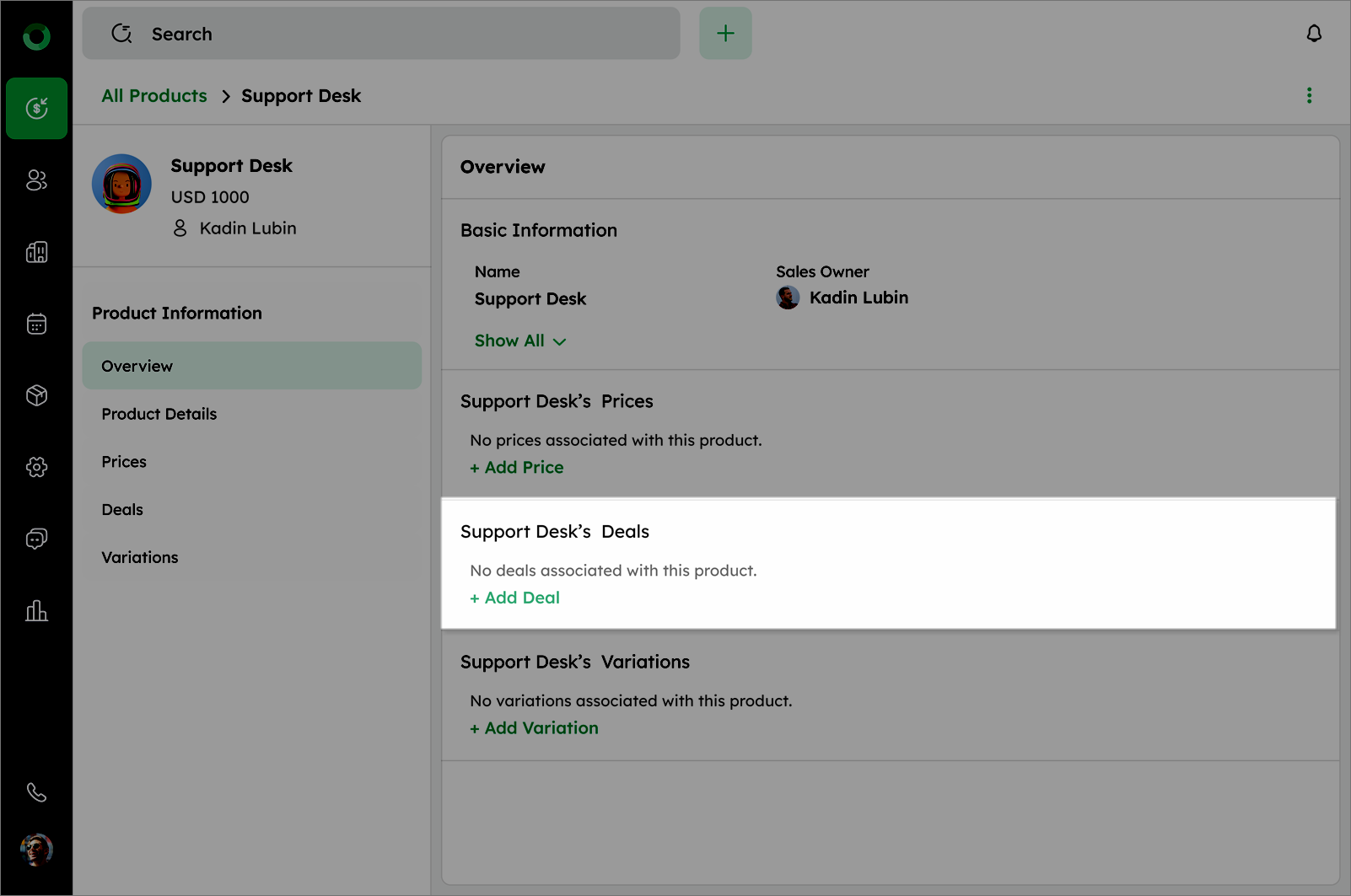Select the Product Details tab
Screen dimensions: 1351x896
coord(159,414)
